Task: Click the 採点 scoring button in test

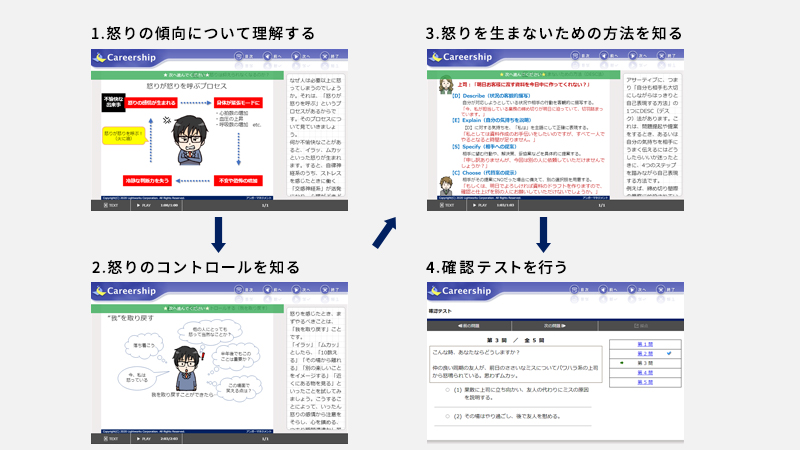Action: 641,326
